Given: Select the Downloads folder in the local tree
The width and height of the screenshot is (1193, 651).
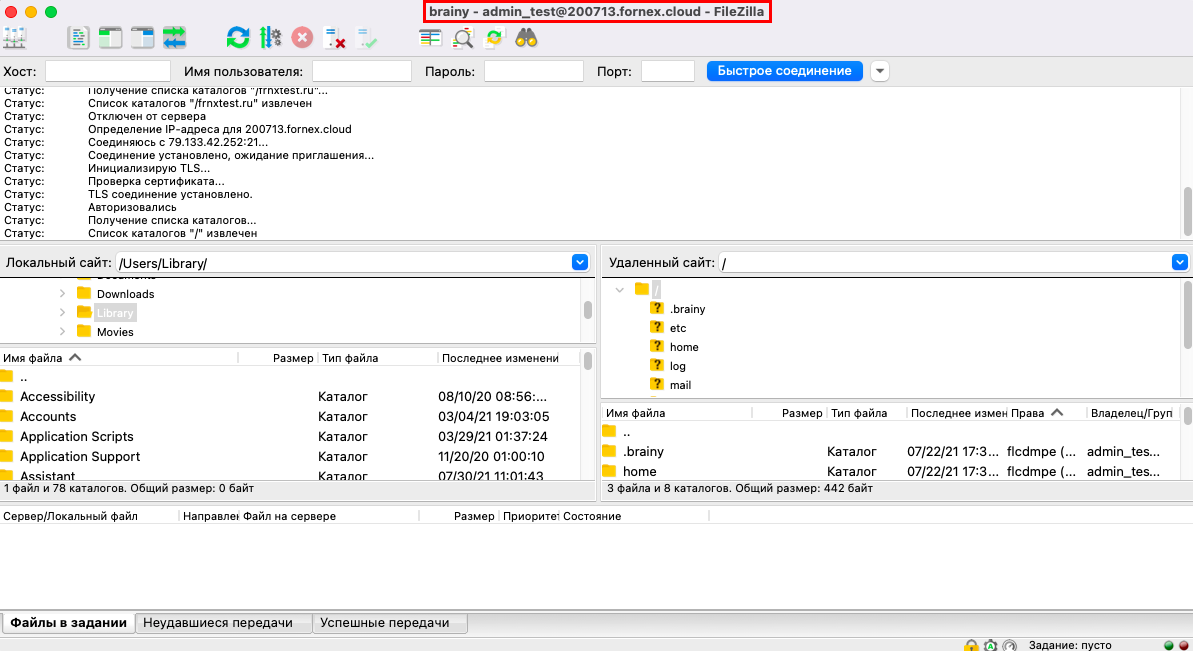Looking at the screenshot, I should tap(125, 294).
